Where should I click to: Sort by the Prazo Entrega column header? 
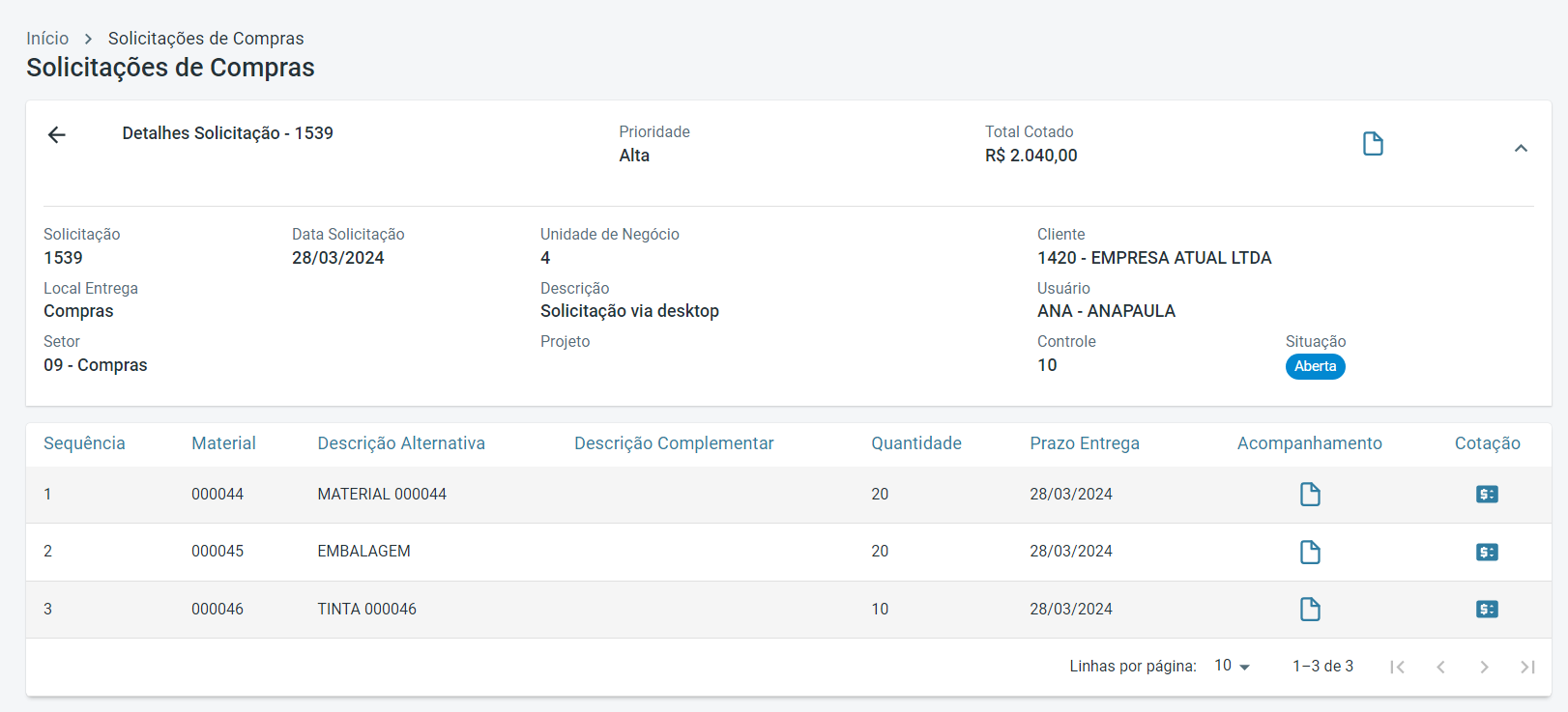pyautogui.click(x=1084, y=443)
